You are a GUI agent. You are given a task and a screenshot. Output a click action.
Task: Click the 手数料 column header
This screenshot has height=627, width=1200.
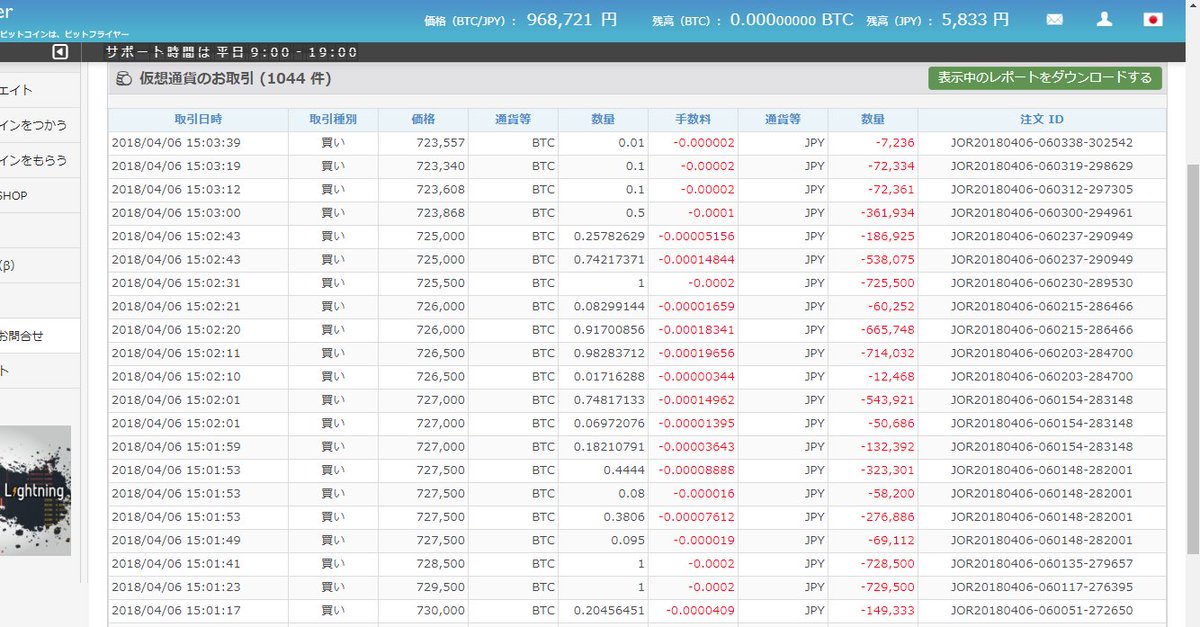pyautogui.click(x=693, y=119)
